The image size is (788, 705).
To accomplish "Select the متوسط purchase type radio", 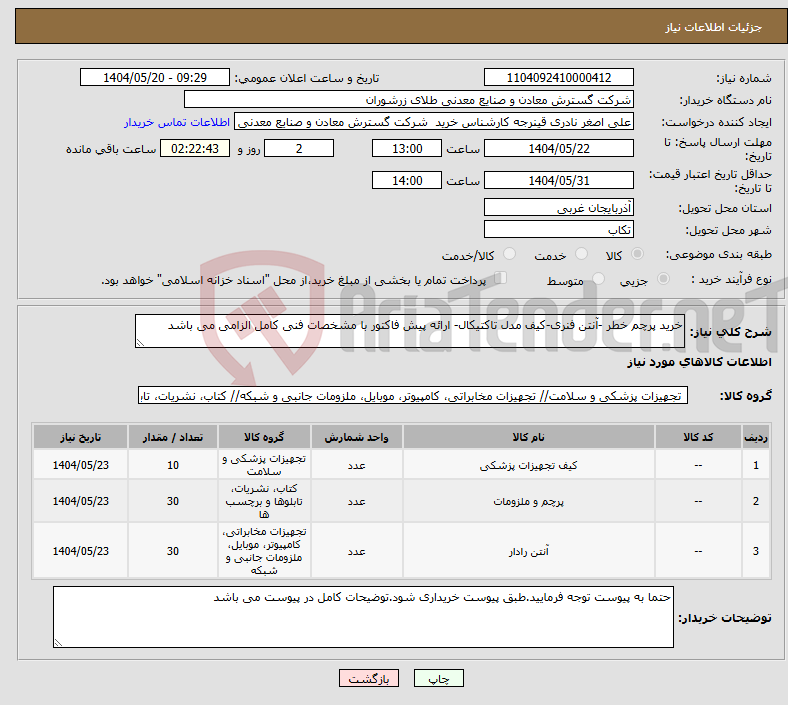I will coord(598,278).
